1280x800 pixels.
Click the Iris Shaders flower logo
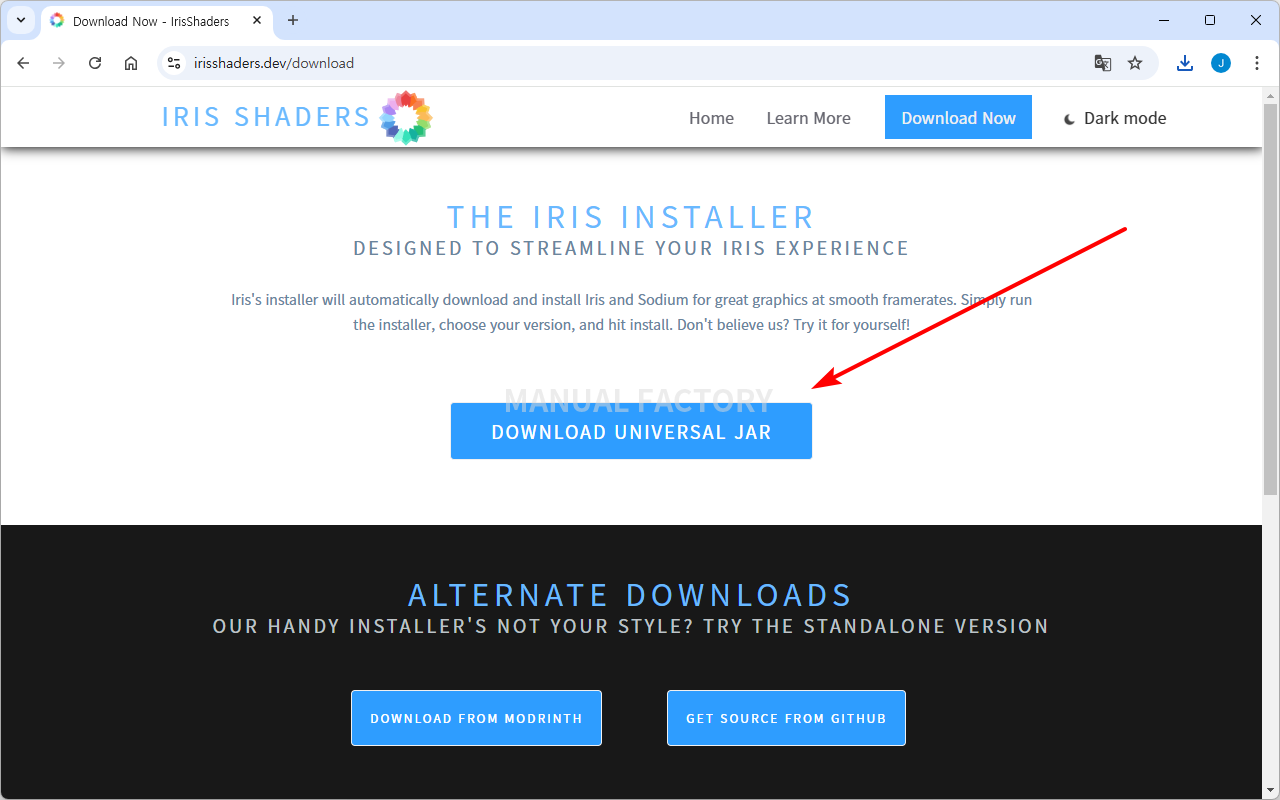(x=406, y=117)
